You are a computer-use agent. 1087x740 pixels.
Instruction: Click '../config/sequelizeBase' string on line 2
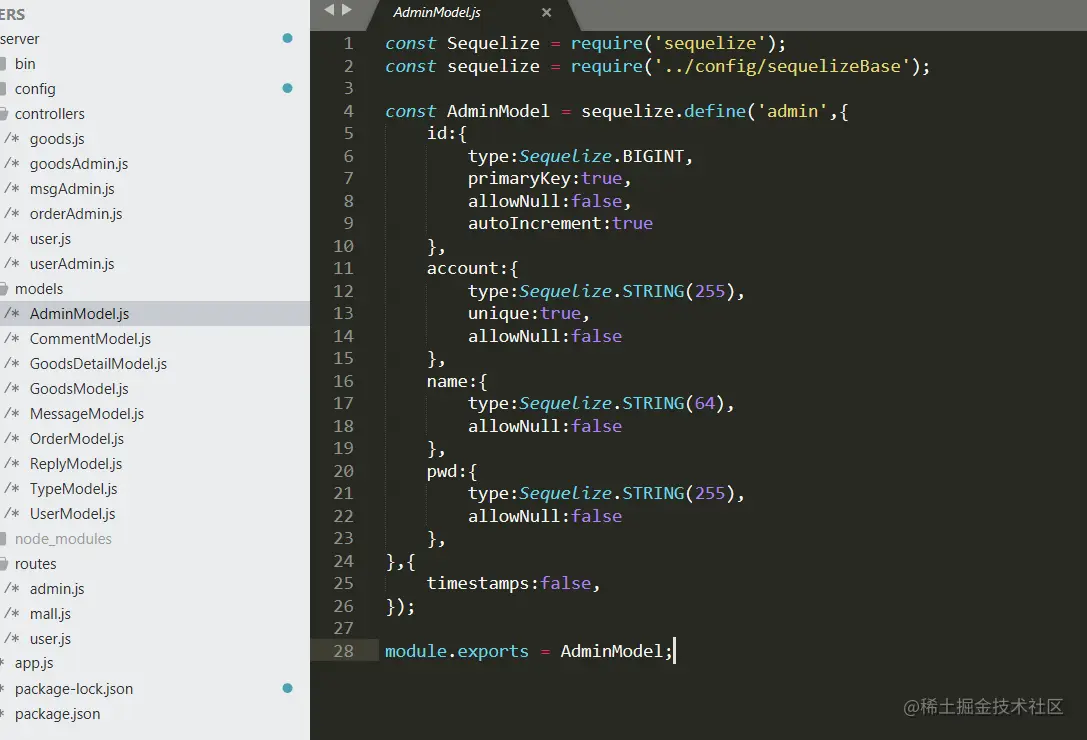coord(783,66)
